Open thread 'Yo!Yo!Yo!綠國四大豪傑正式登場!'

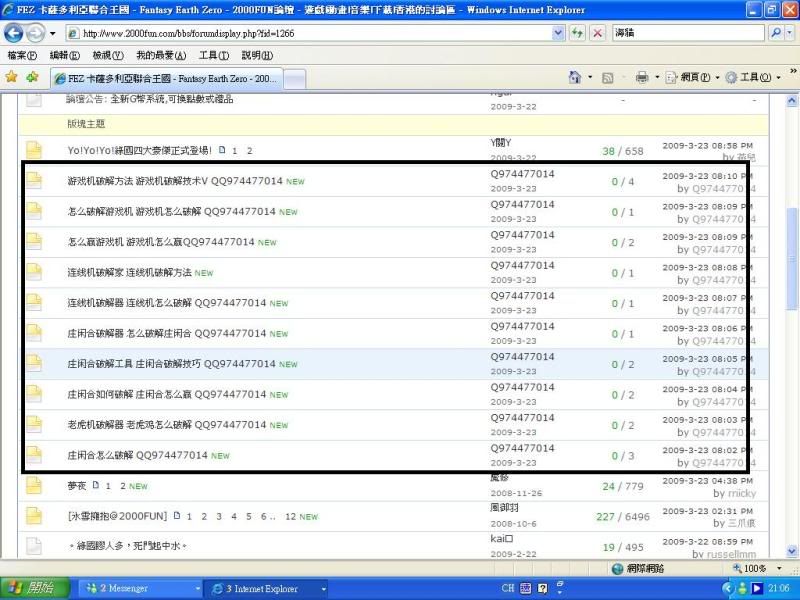139,151
